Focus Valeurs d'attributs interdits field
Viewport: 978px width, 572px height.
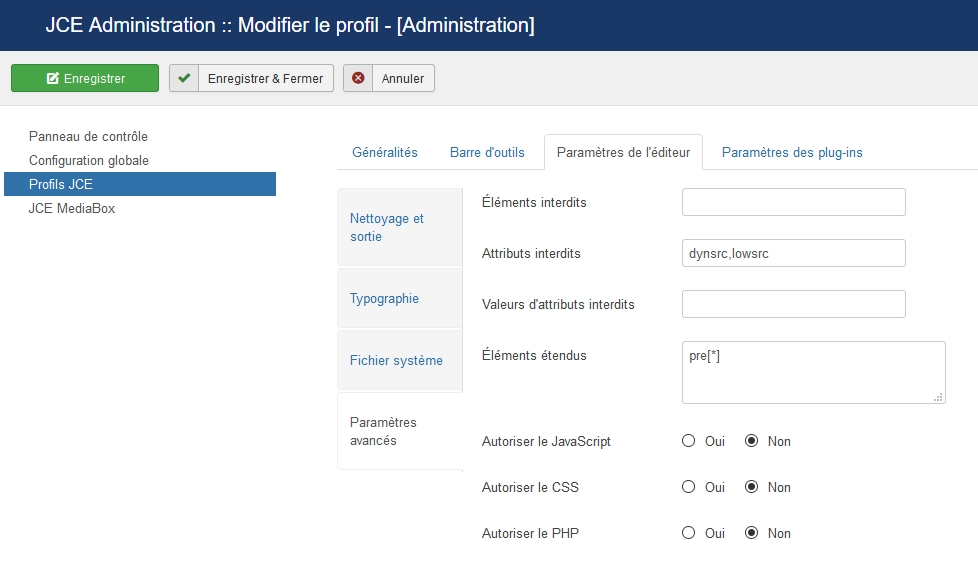pyautogui.click(x=793, y=304)
